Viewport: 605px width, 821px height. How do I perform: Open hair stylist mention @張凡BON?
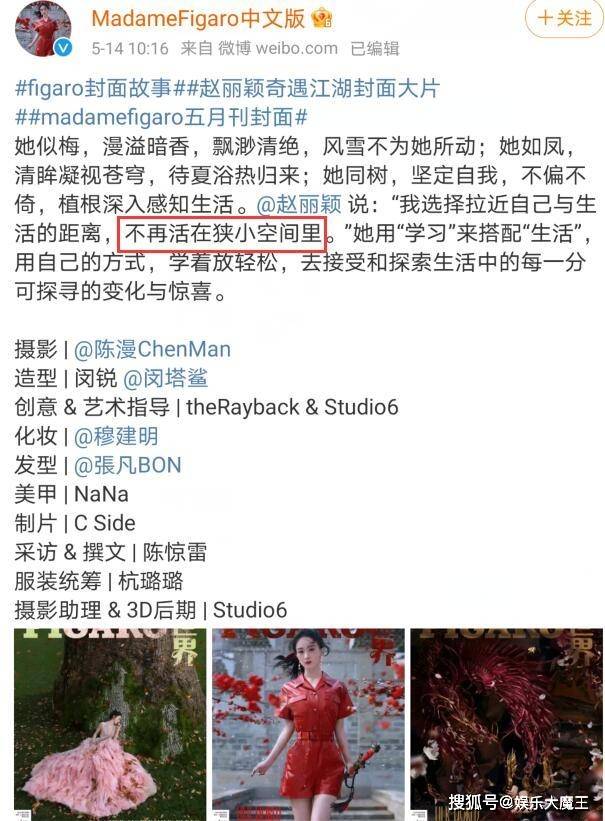coord(128,465)
